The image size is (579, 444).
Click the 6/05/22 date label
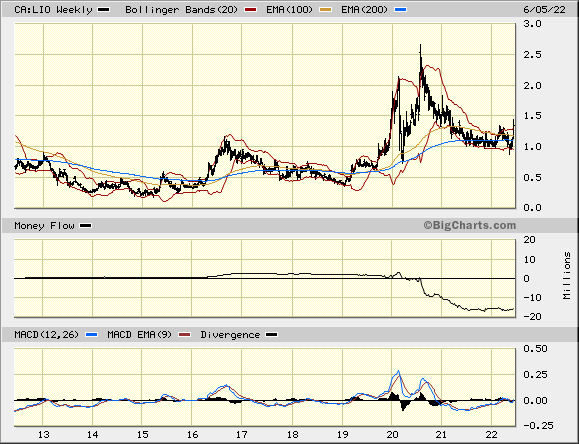[544, 10]
